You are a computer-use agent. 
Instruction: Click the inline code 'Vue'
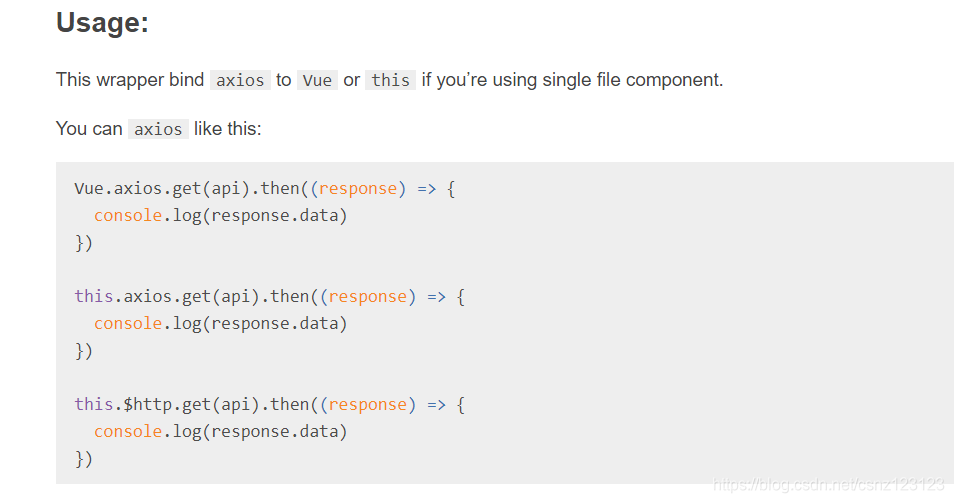tap(317, 80)
